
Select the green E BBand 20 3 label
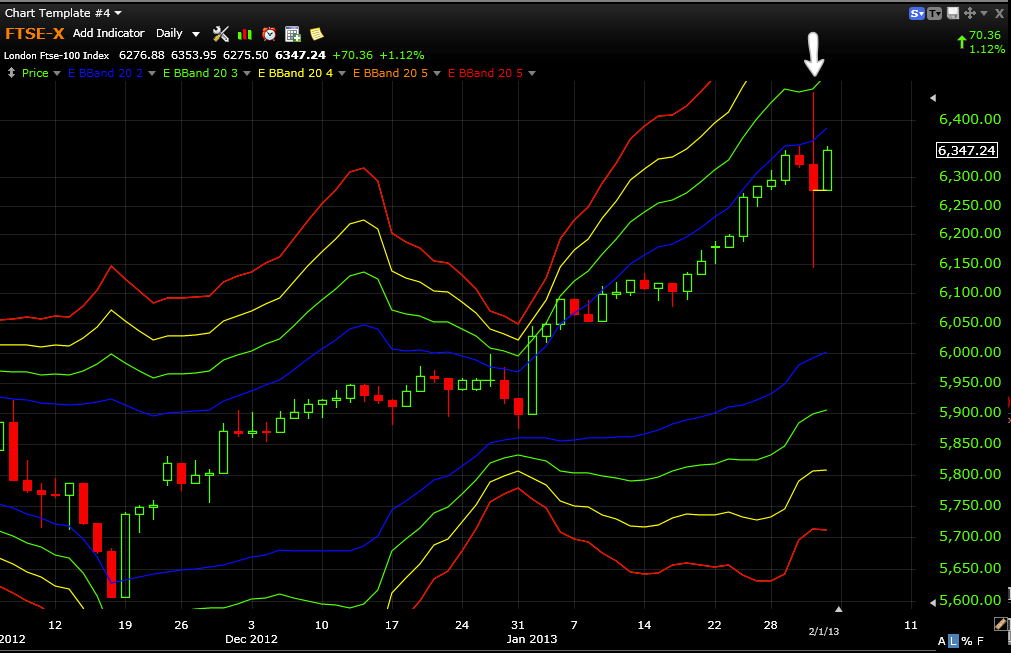coord(200,73)
